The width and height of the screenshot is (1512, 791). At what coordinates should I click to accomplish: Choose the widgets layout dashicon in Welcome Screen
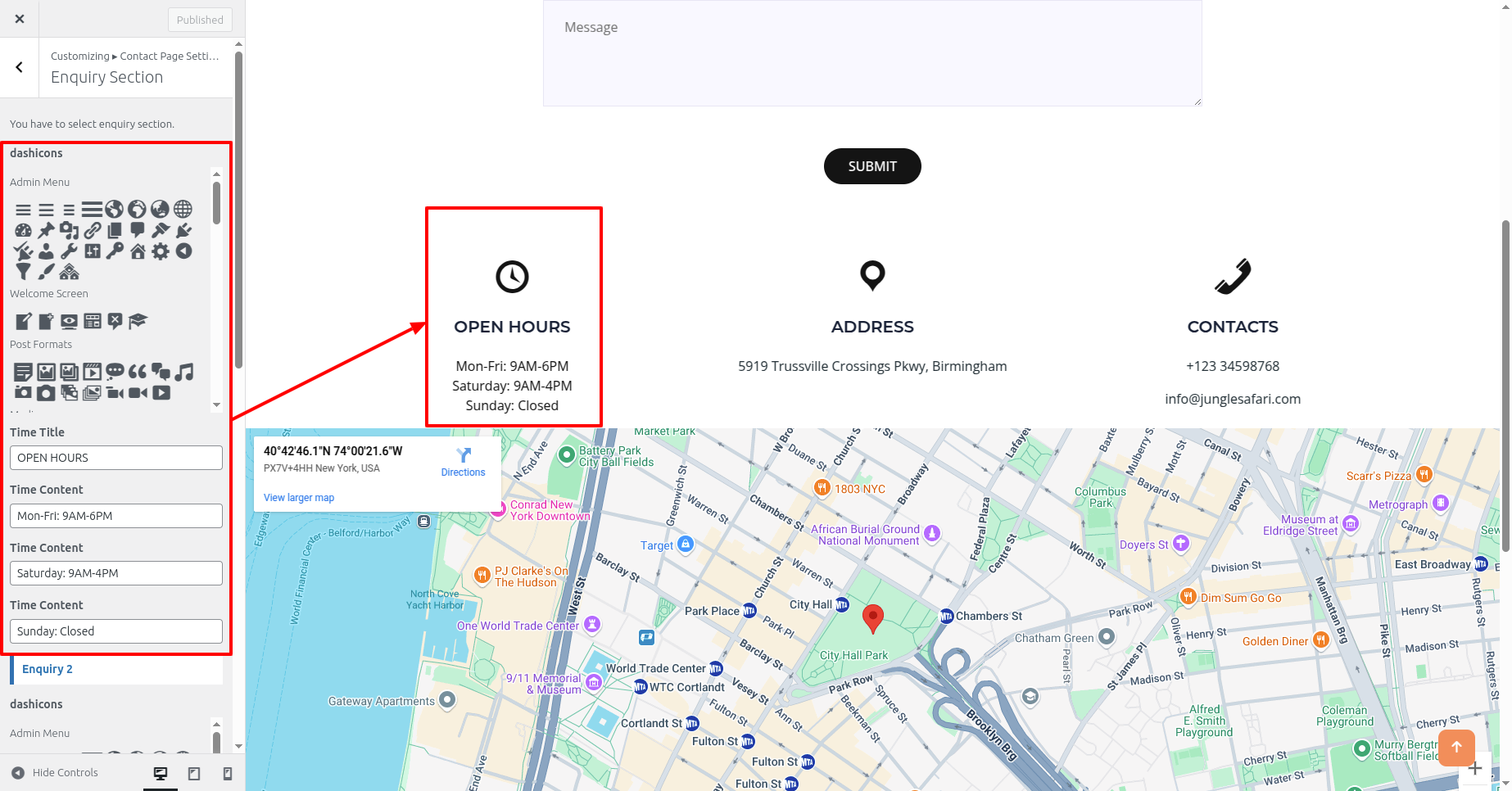92,321
